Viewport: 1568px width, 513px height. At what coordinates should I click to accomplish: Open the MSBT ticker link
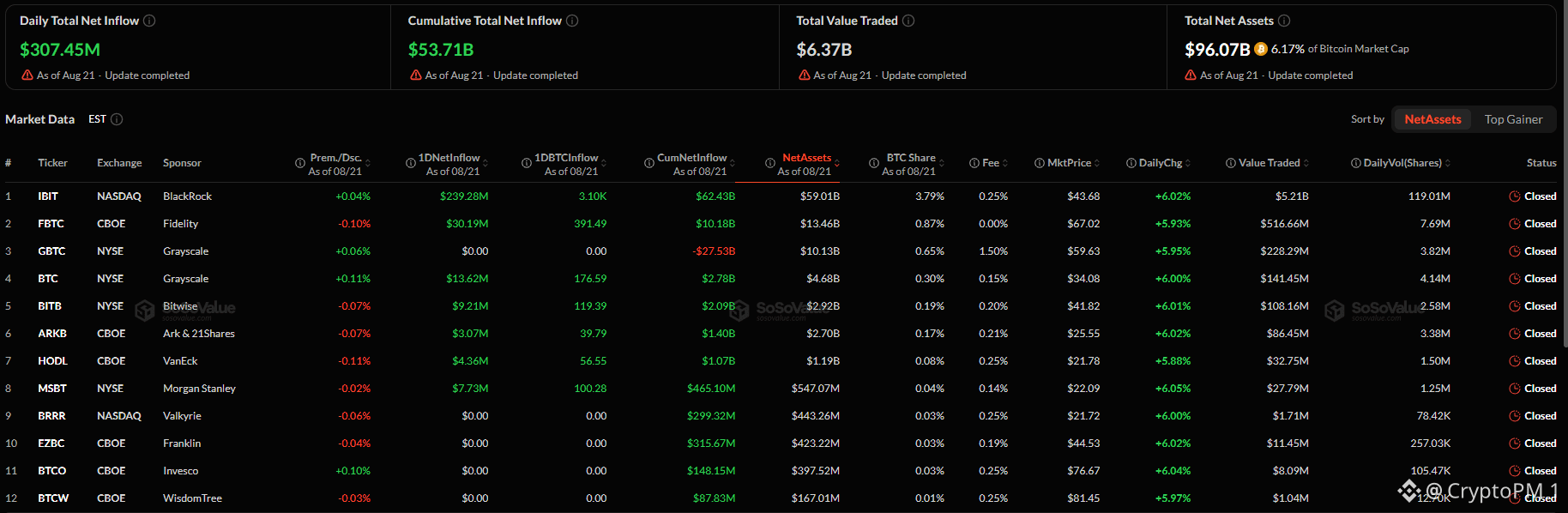[52, 389]
